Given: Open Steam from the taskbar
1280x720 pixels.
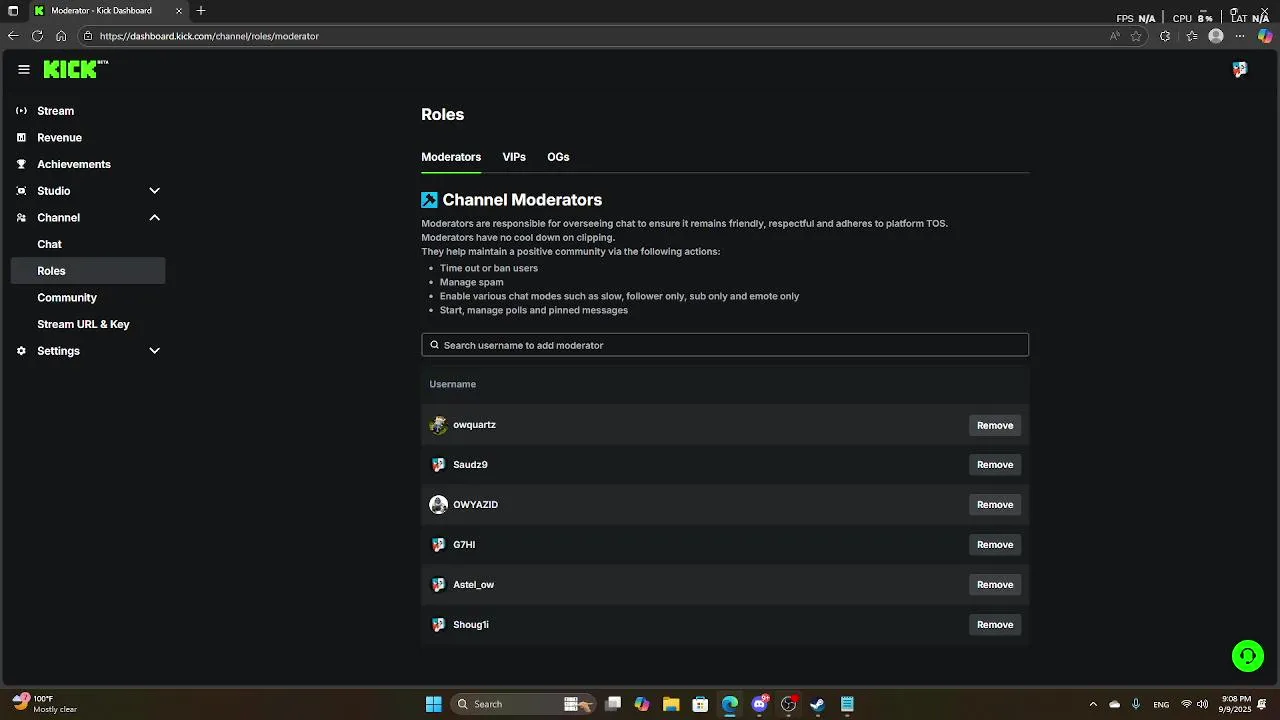Looking at the screenshot, I should coord(817,704).
